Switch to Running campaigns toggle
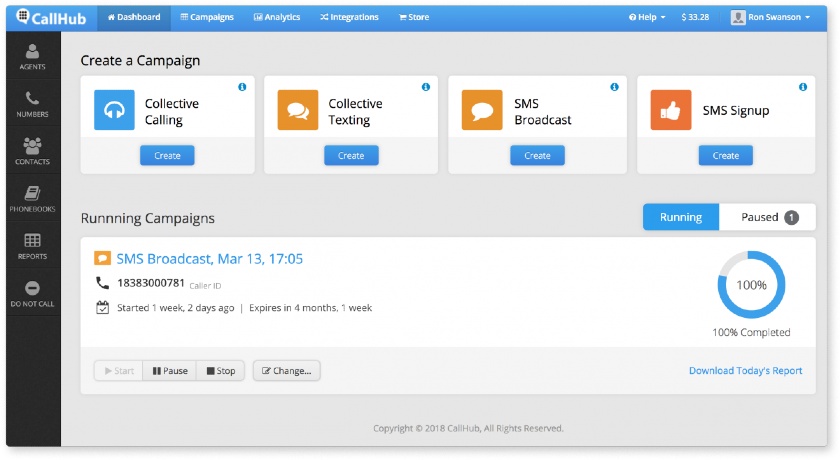Viewport: 840px width, 460px height. coord(681,217)
